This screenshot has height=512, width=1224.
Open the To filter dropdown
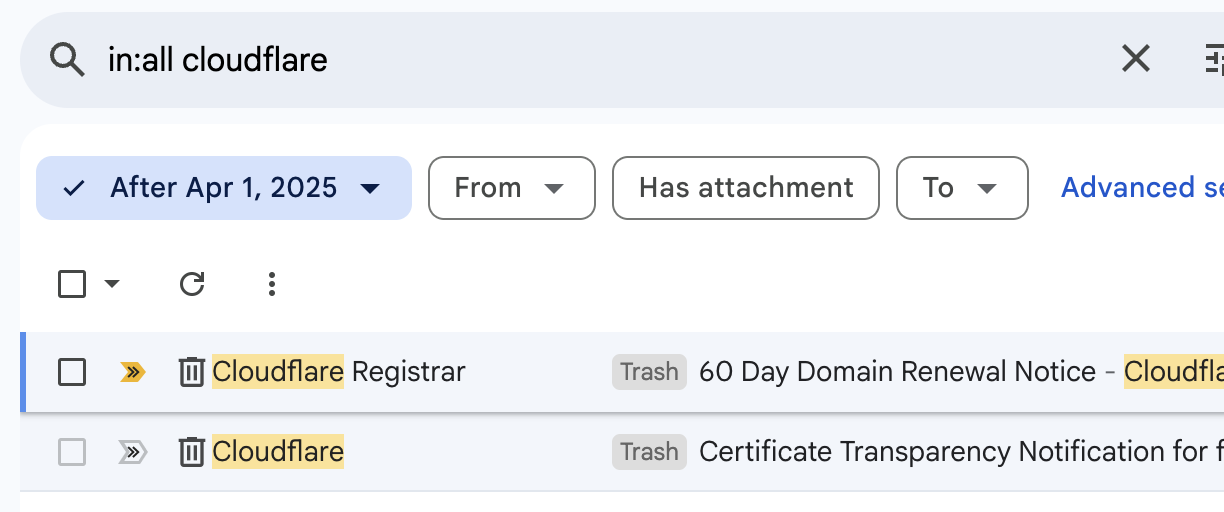(961, 188)
